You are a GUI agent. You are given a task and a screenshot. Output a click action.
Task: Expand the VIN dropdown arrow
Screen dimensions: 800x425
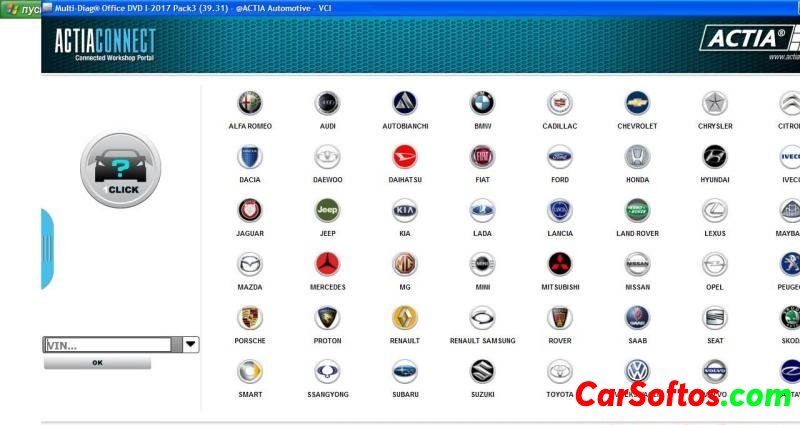click(x=190, y=345)
